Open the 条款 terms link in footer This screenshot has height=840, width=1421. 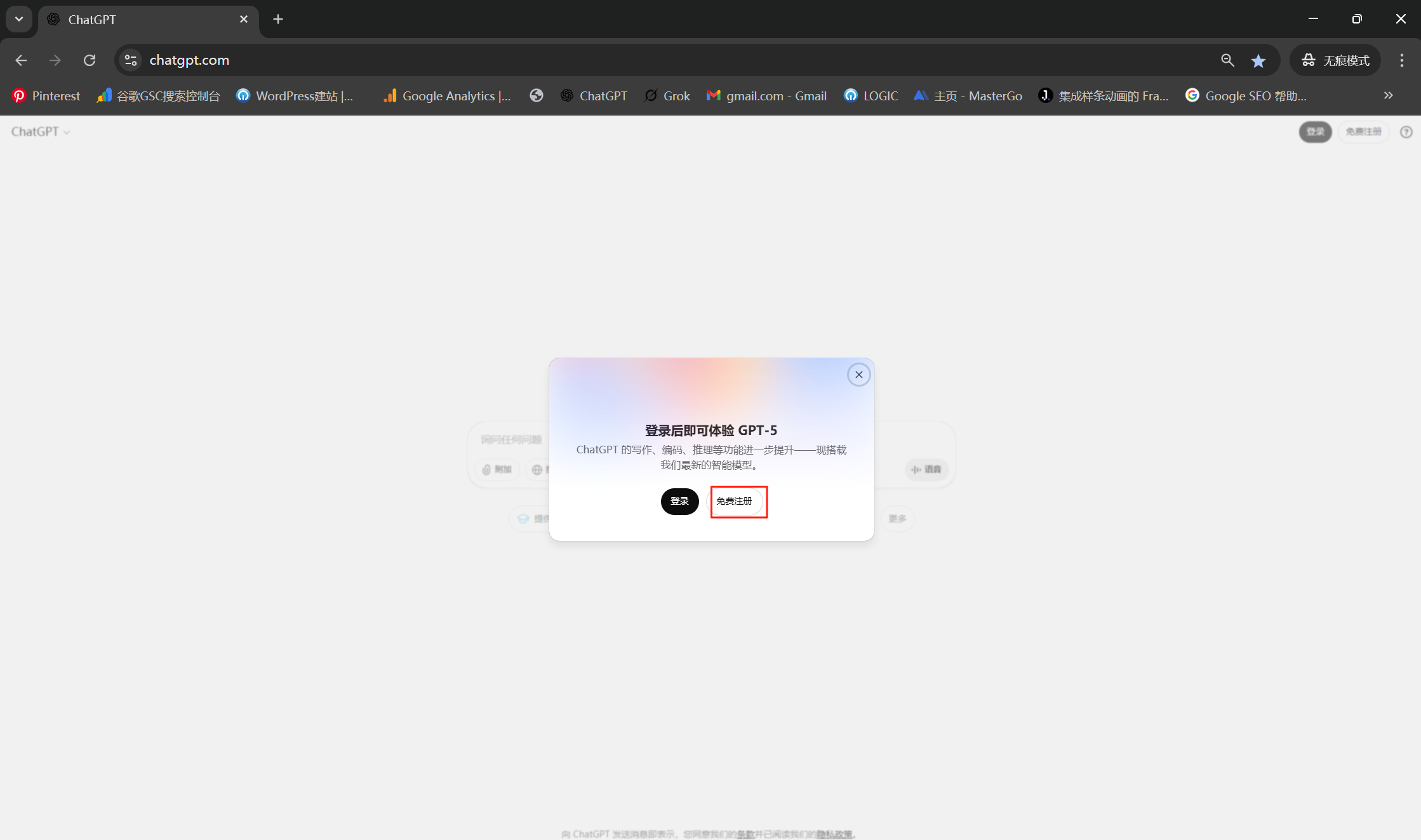click(745, 834)
